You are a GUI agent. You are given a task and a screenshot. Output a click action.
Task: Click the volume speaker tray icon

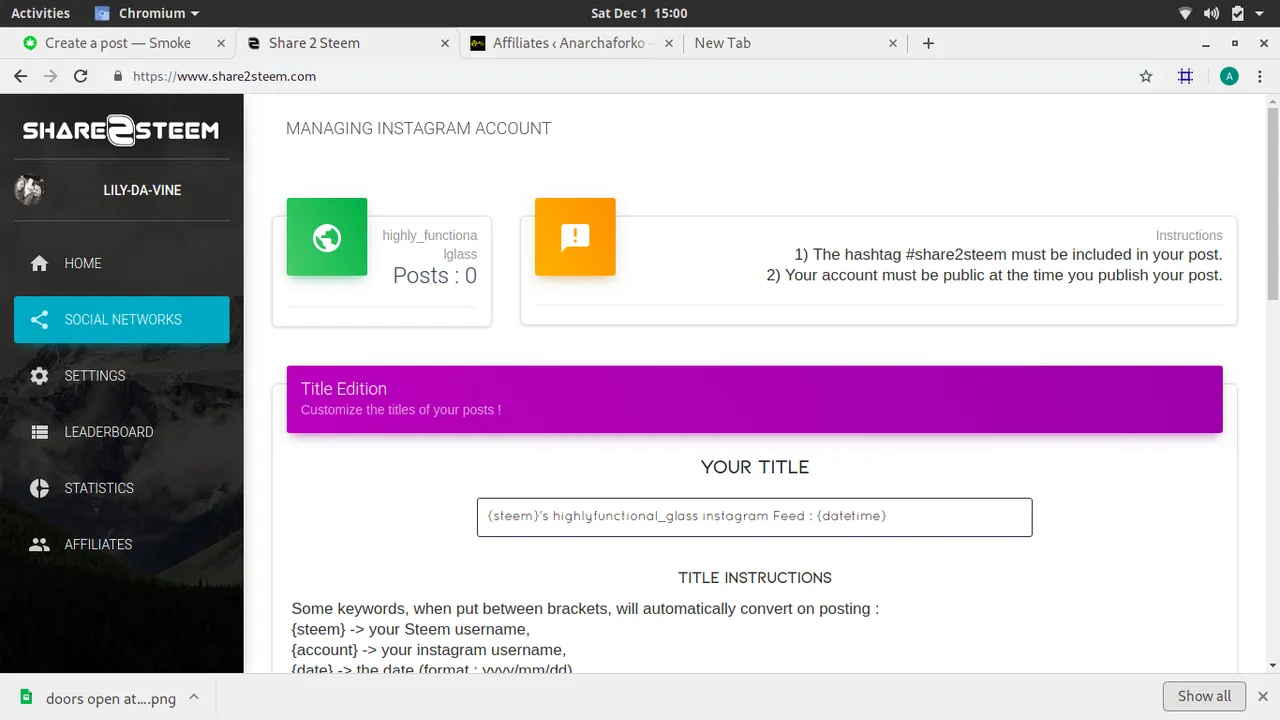coord(1211,13)
